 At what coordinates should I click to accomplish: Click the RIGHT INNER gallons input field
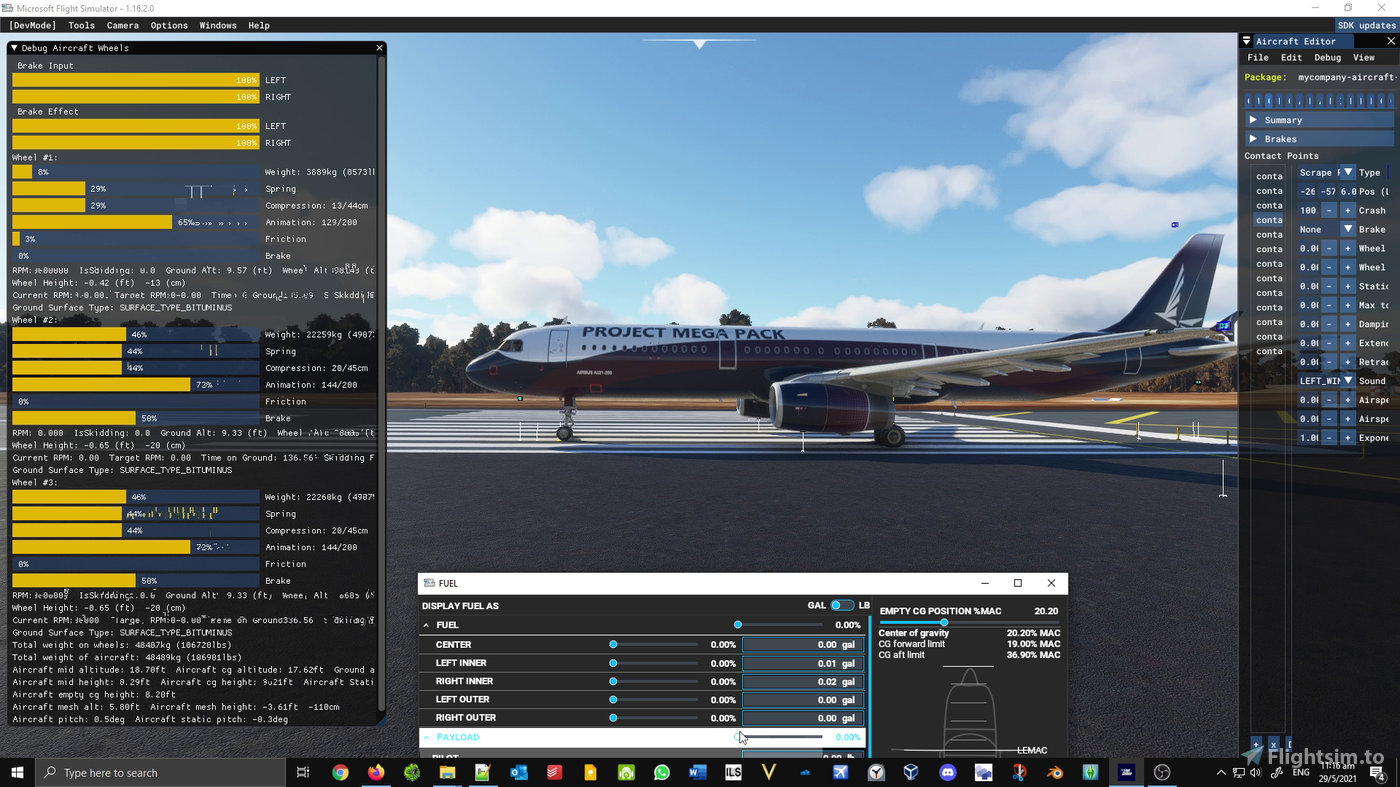click(800, 681)
